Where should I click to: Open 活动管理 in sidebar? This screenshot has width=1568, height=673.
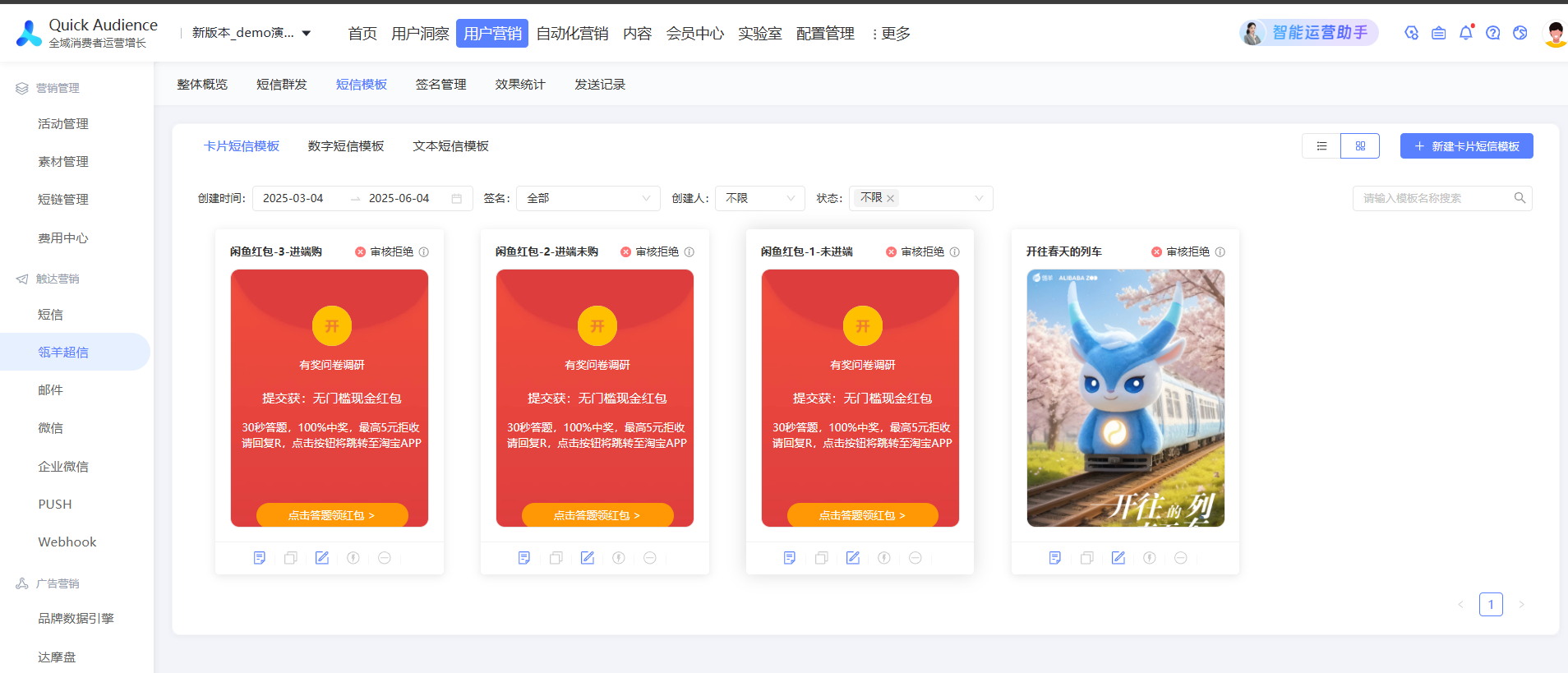(63, 124)
